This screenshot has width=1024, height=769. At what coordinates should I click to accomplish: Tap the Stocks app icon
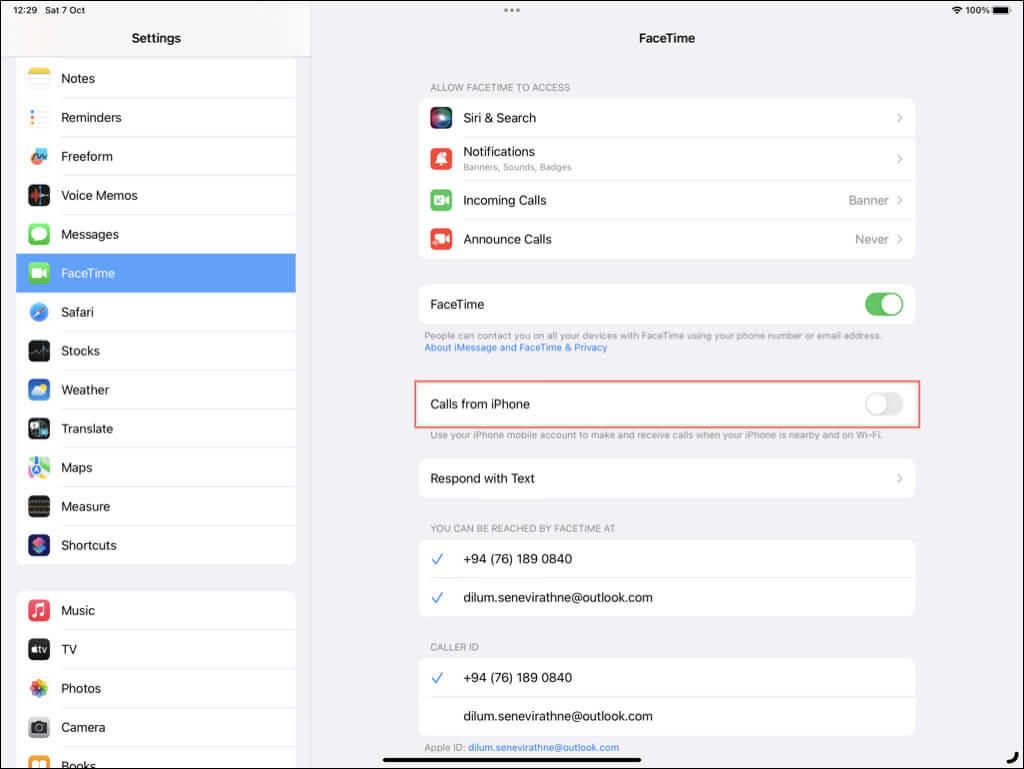coord(39,351)
